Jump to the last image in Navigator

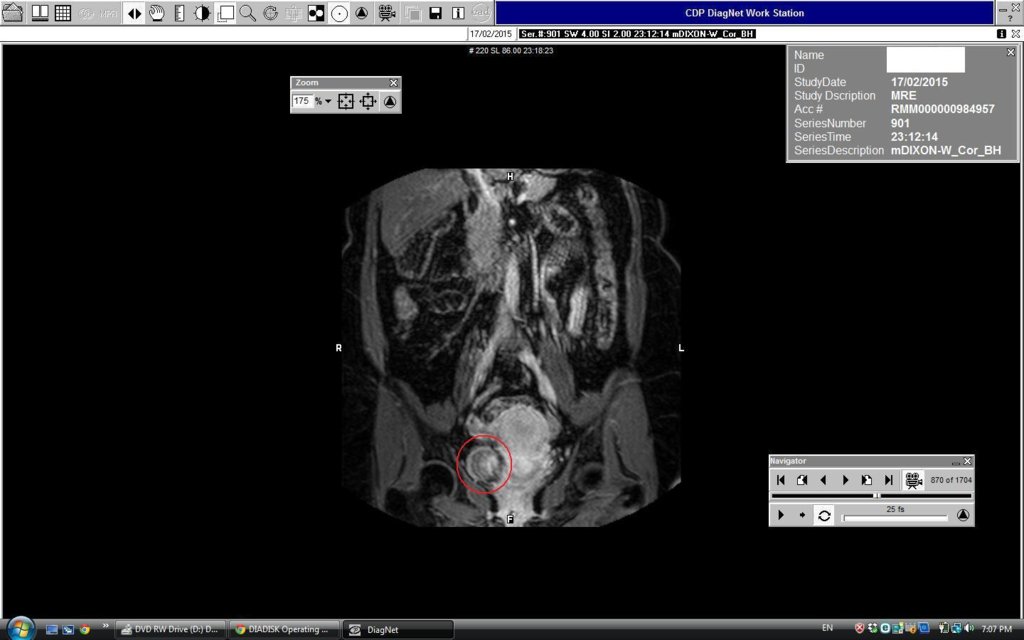pos(888,480)
